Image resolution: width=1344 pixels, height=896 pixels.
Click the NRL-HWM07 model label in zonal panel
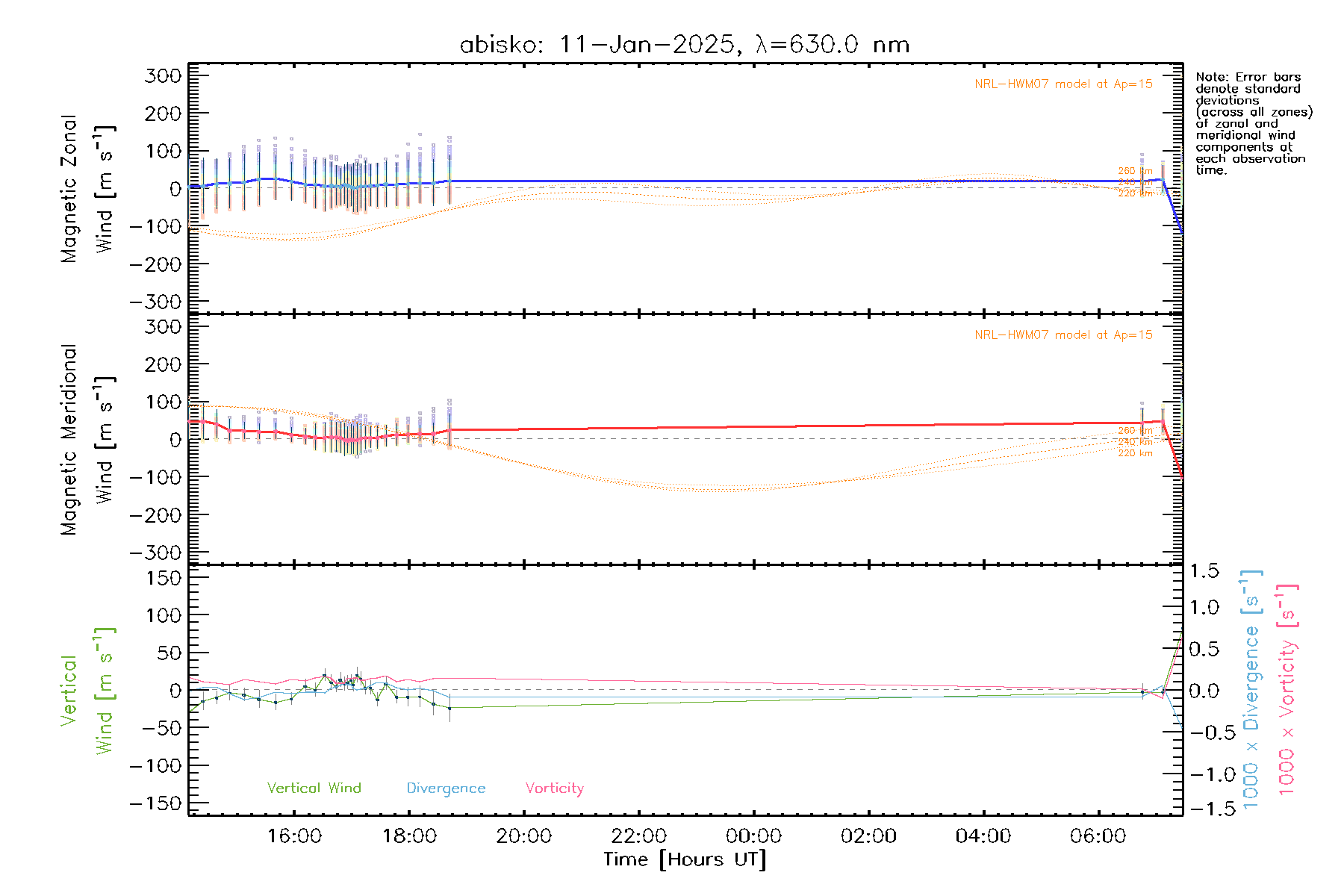(x=1063, y=84)
